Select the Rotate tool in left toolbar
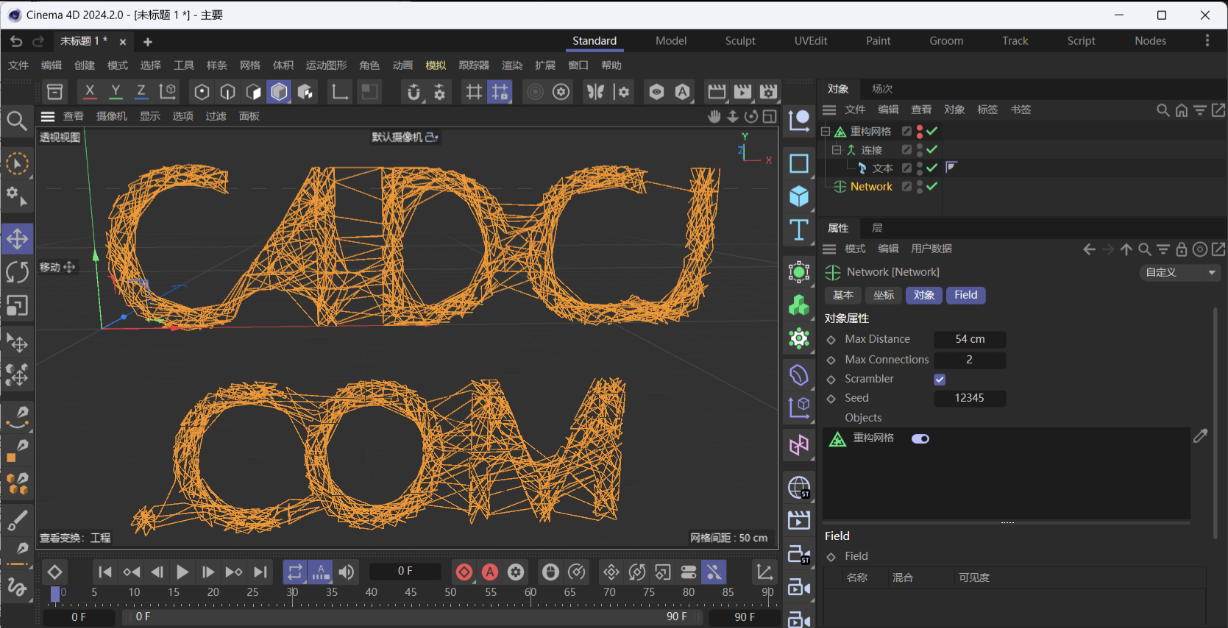1228x628 pixels. click(17, 272)
